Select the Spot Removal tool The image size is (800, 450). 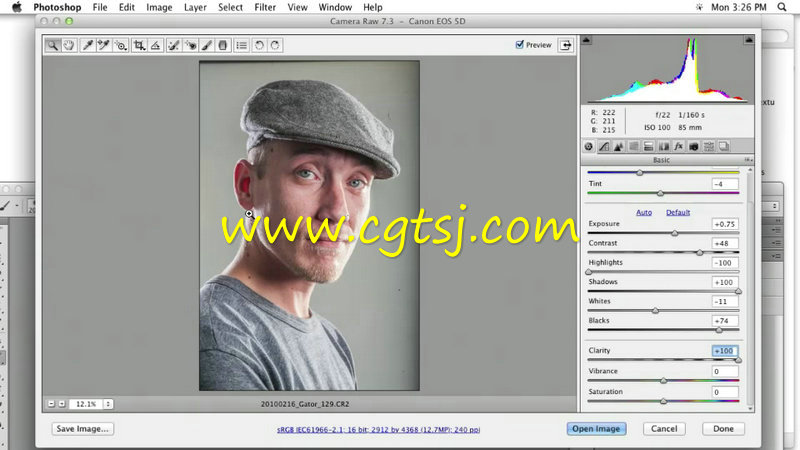coord(173,45)
